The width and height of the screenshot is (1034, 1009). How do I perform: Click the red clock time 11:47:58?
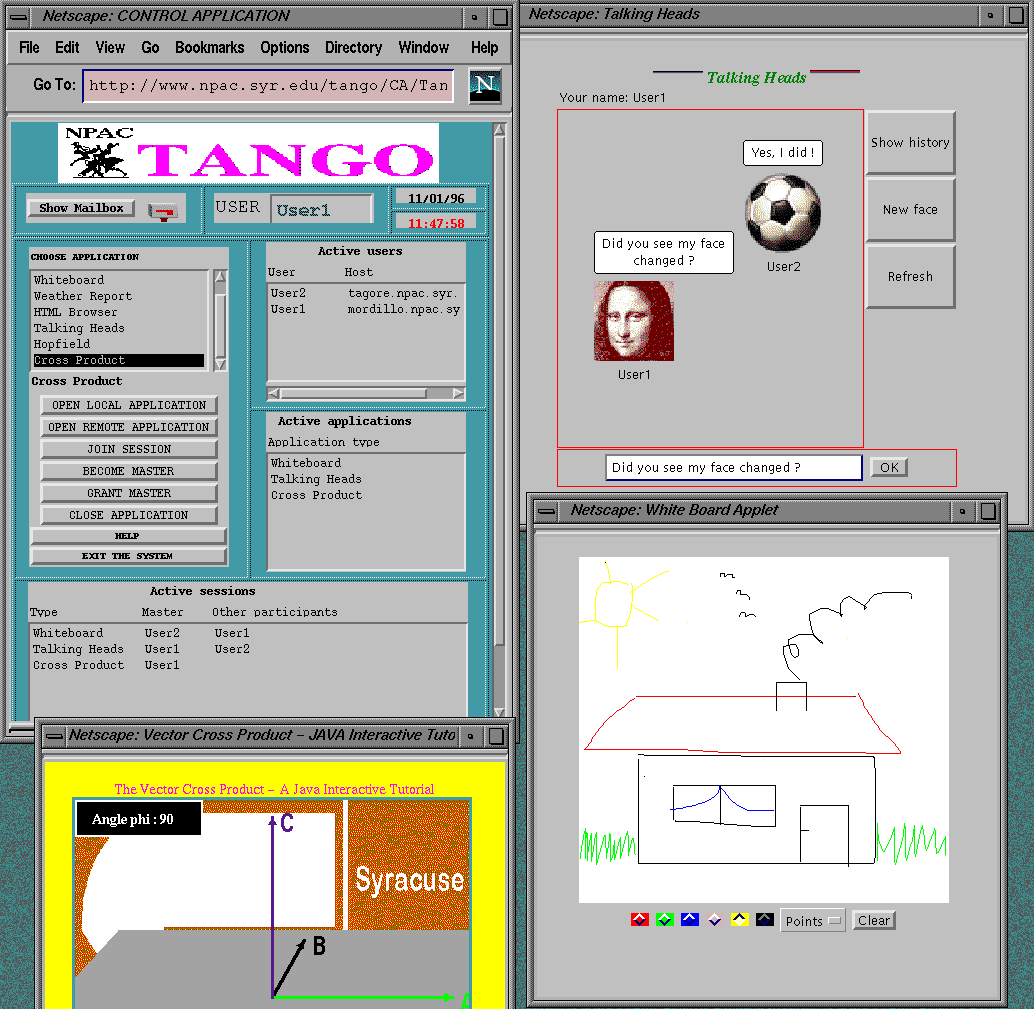[436, 223]
